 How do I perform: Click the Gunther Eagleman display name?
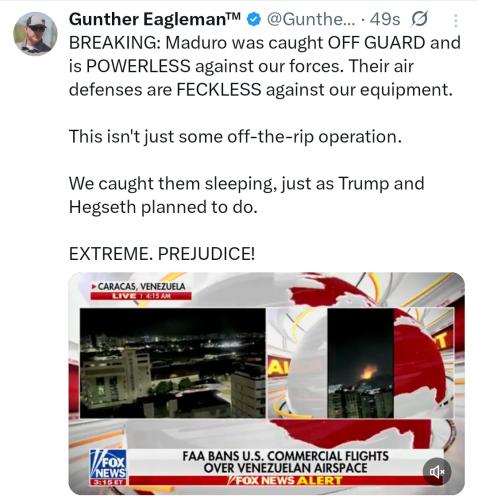[155, 19]
